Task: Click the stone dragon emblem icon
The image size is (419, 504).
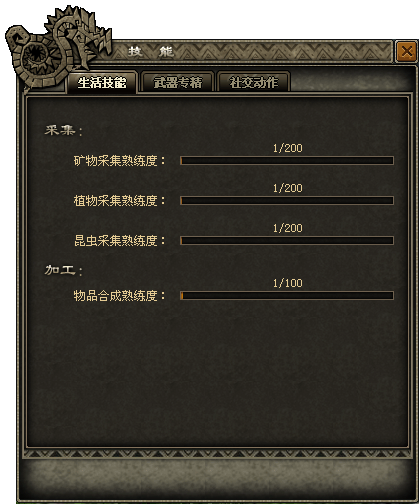Action: (58, 47)
